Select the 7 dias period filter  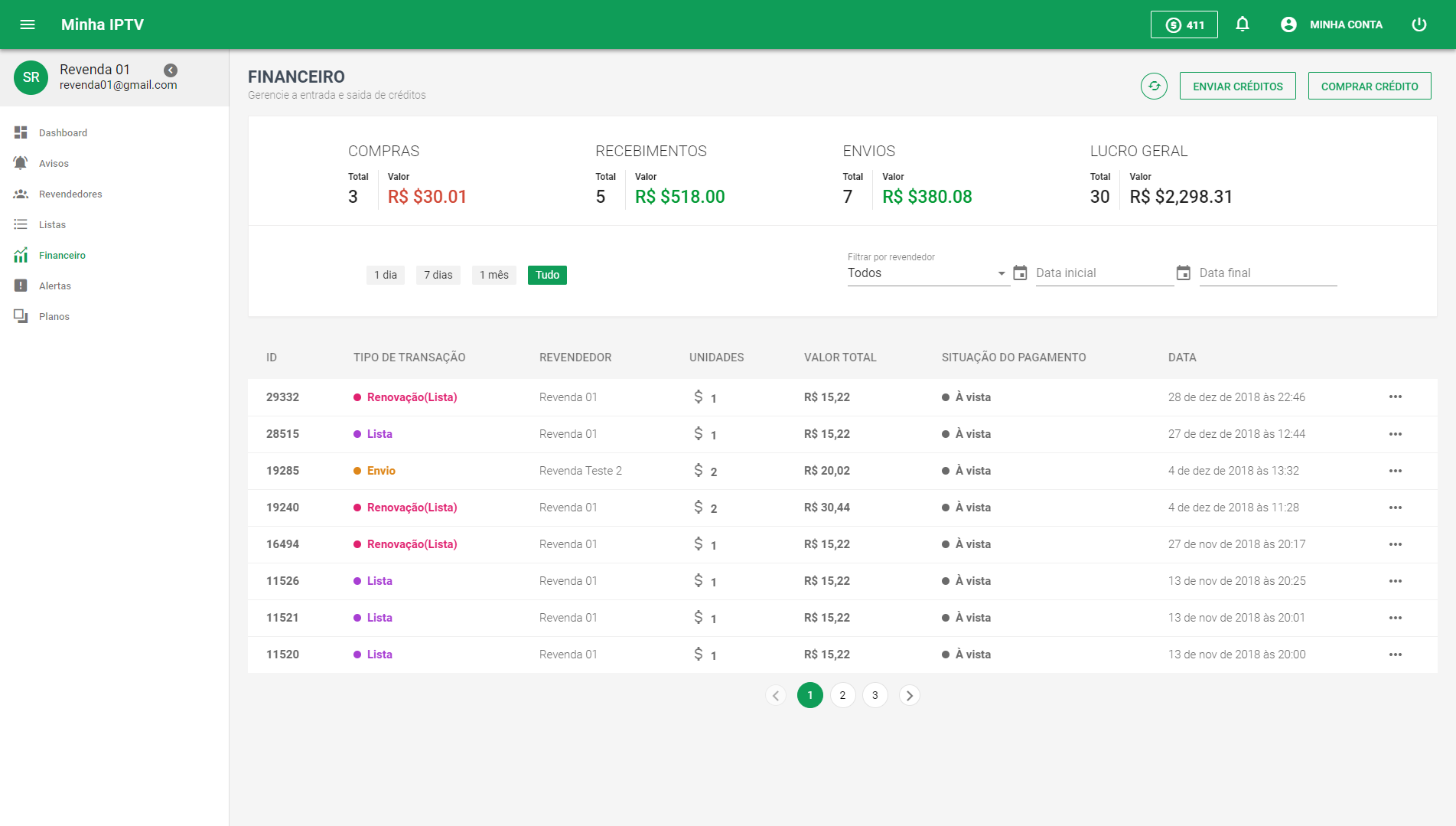click(x=438, y=275)
